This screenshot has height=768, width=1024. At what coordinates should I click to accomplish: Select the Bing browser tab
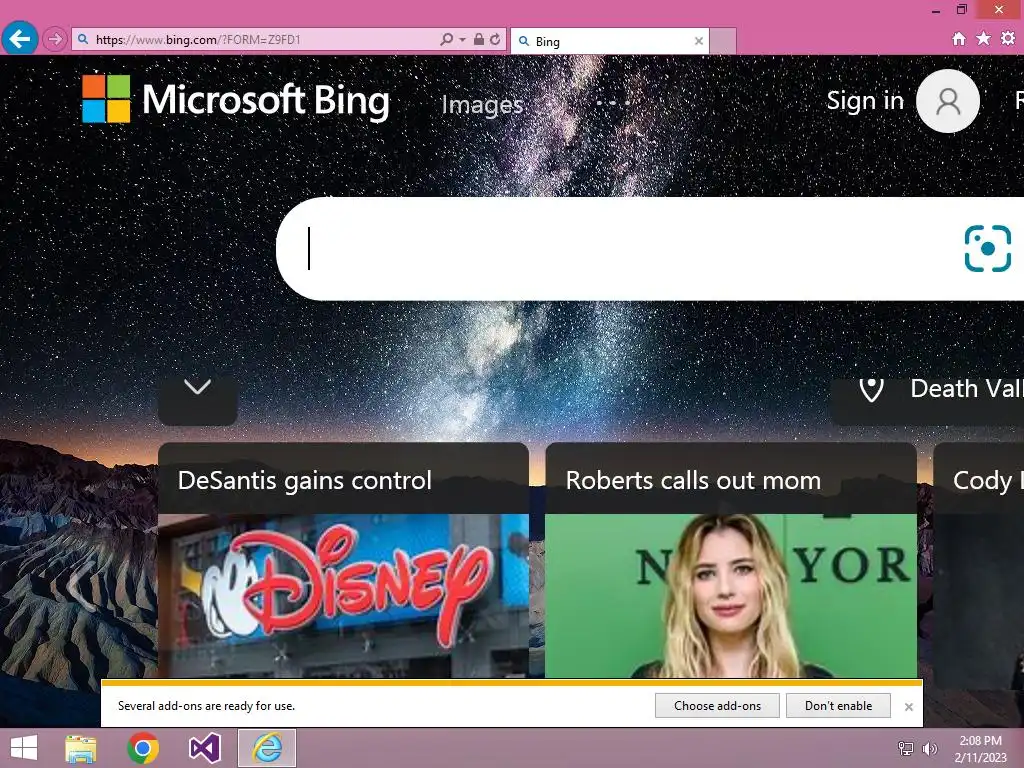(609, 41)
